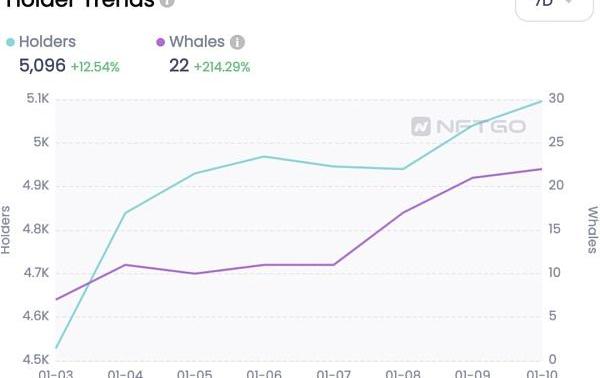Click the 22 whales count
Viewport: 600px width, 378px height.
[179, 66]
